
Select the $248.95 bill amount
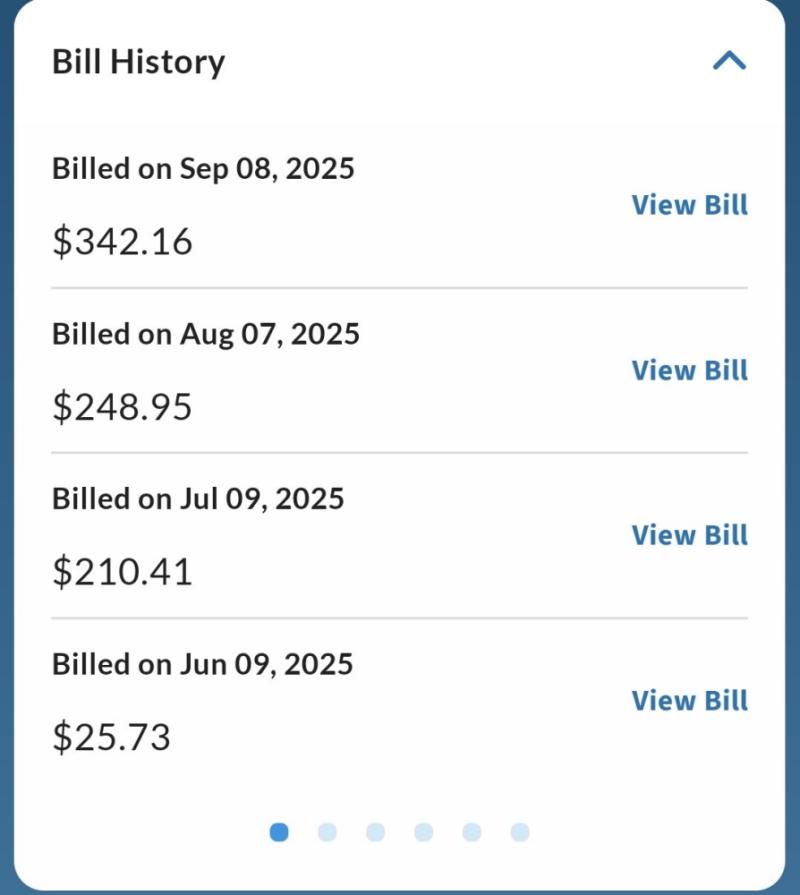point(122,407)
